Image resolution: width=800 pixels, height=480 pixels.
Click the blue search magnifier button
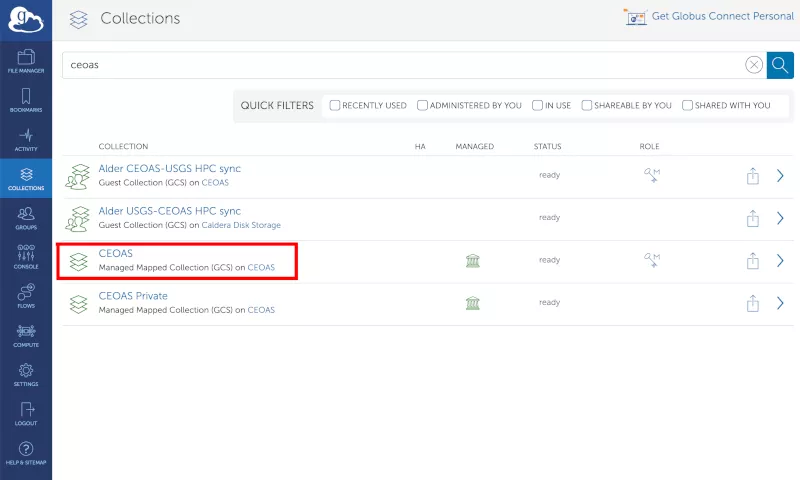pos(780,65)
